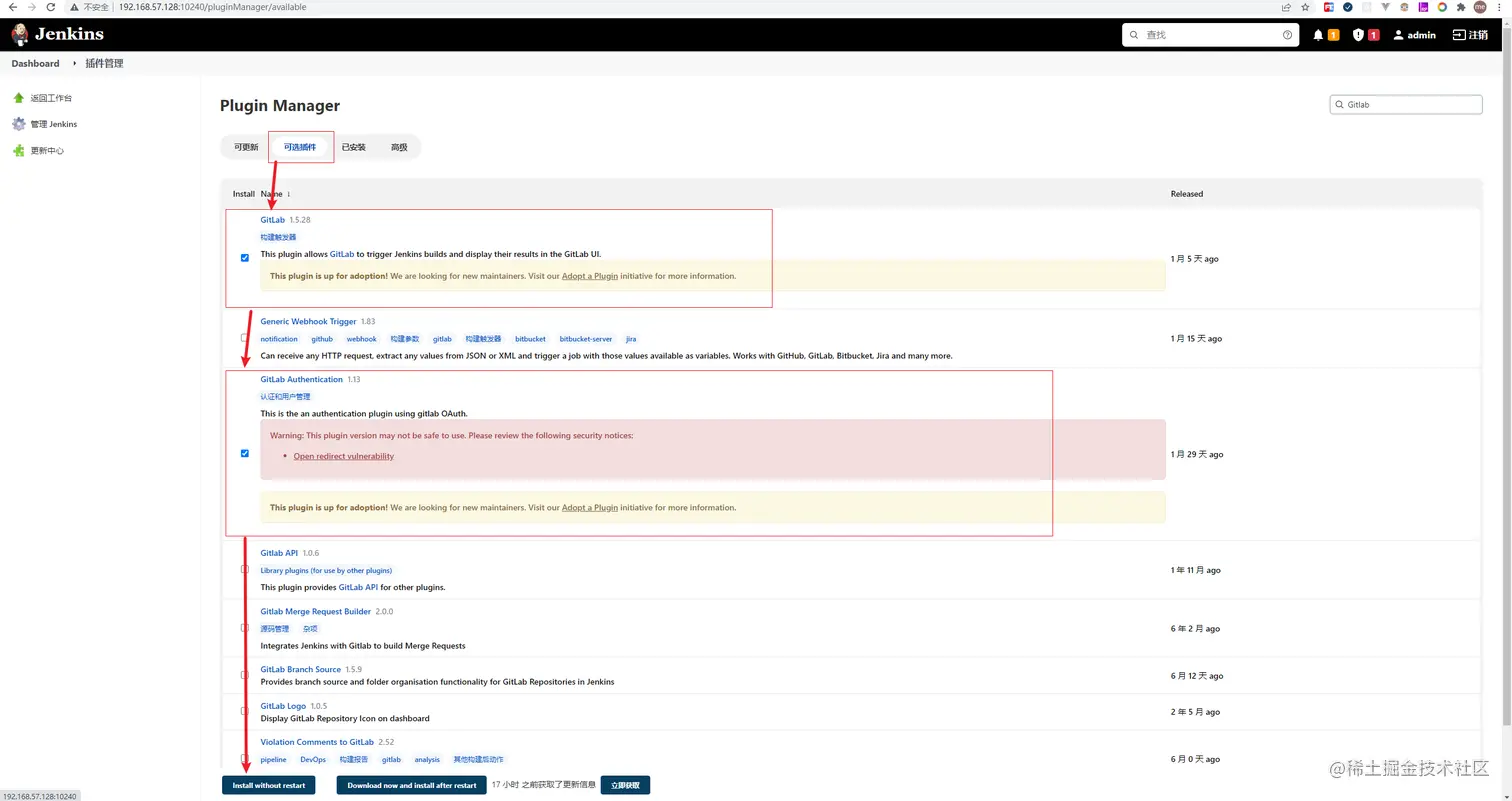Switch to the 可更新 tab

(x=246, y=147)
